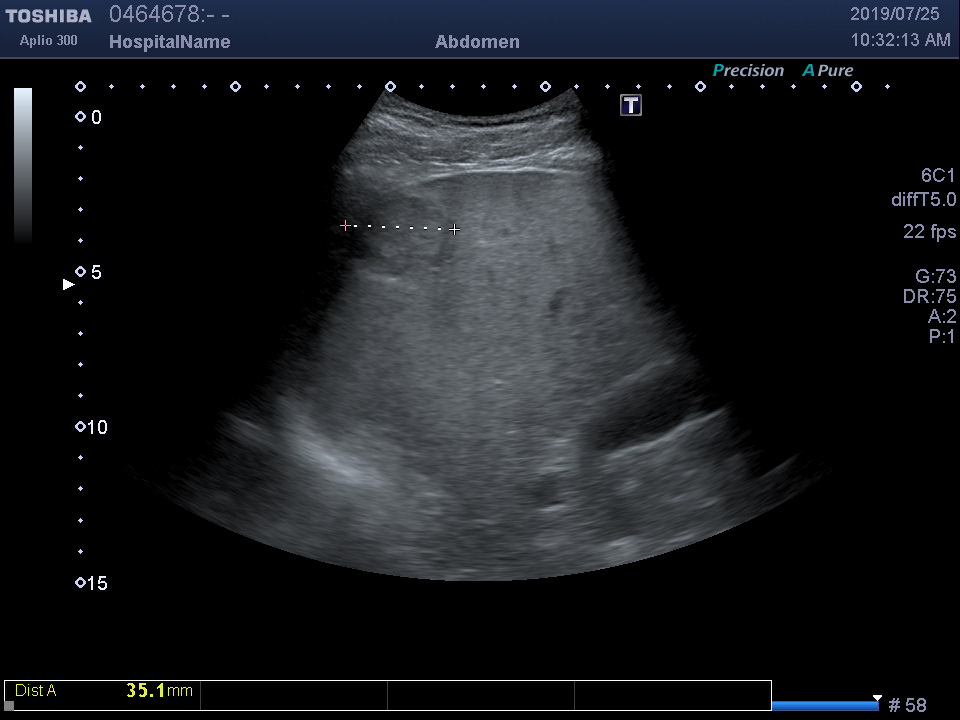Click the blue cine frame progress bar
This screenshot has width=960, height=720.
825,706
